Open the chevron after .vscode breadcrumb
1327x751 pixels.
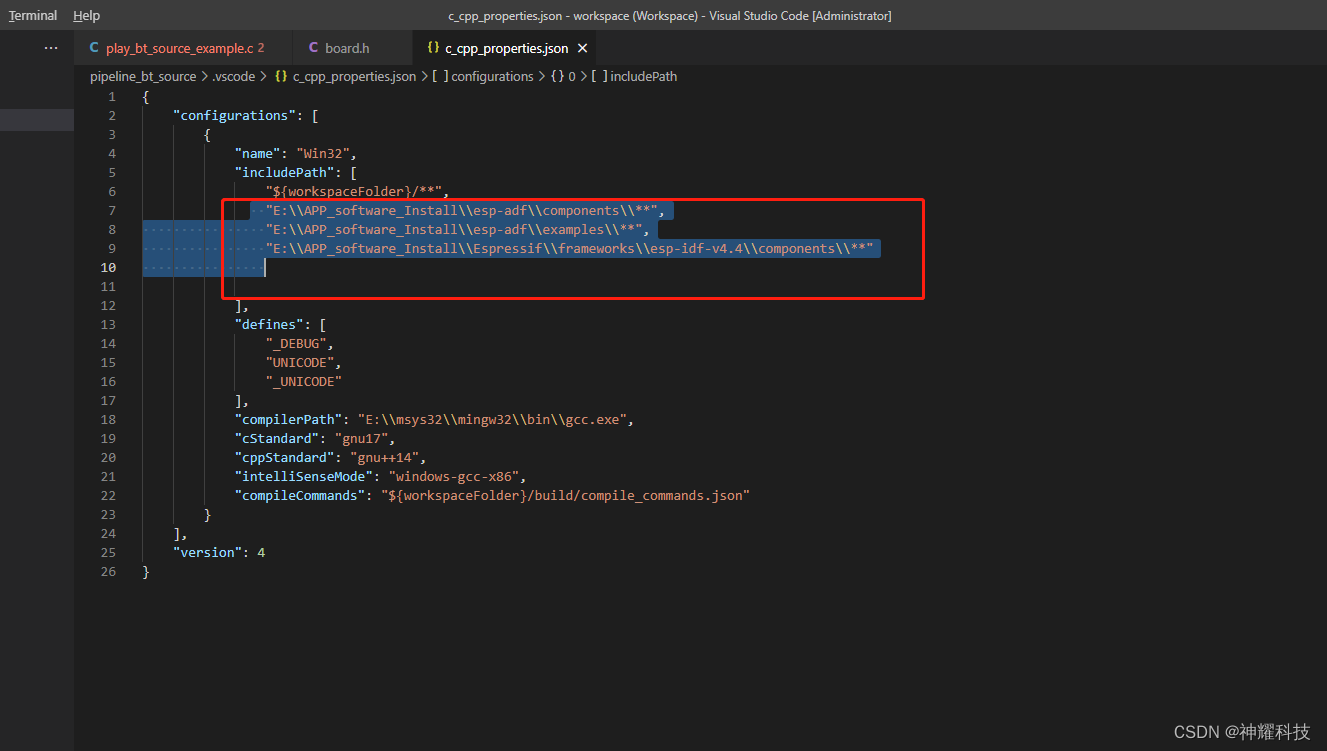tap(261, 76)
